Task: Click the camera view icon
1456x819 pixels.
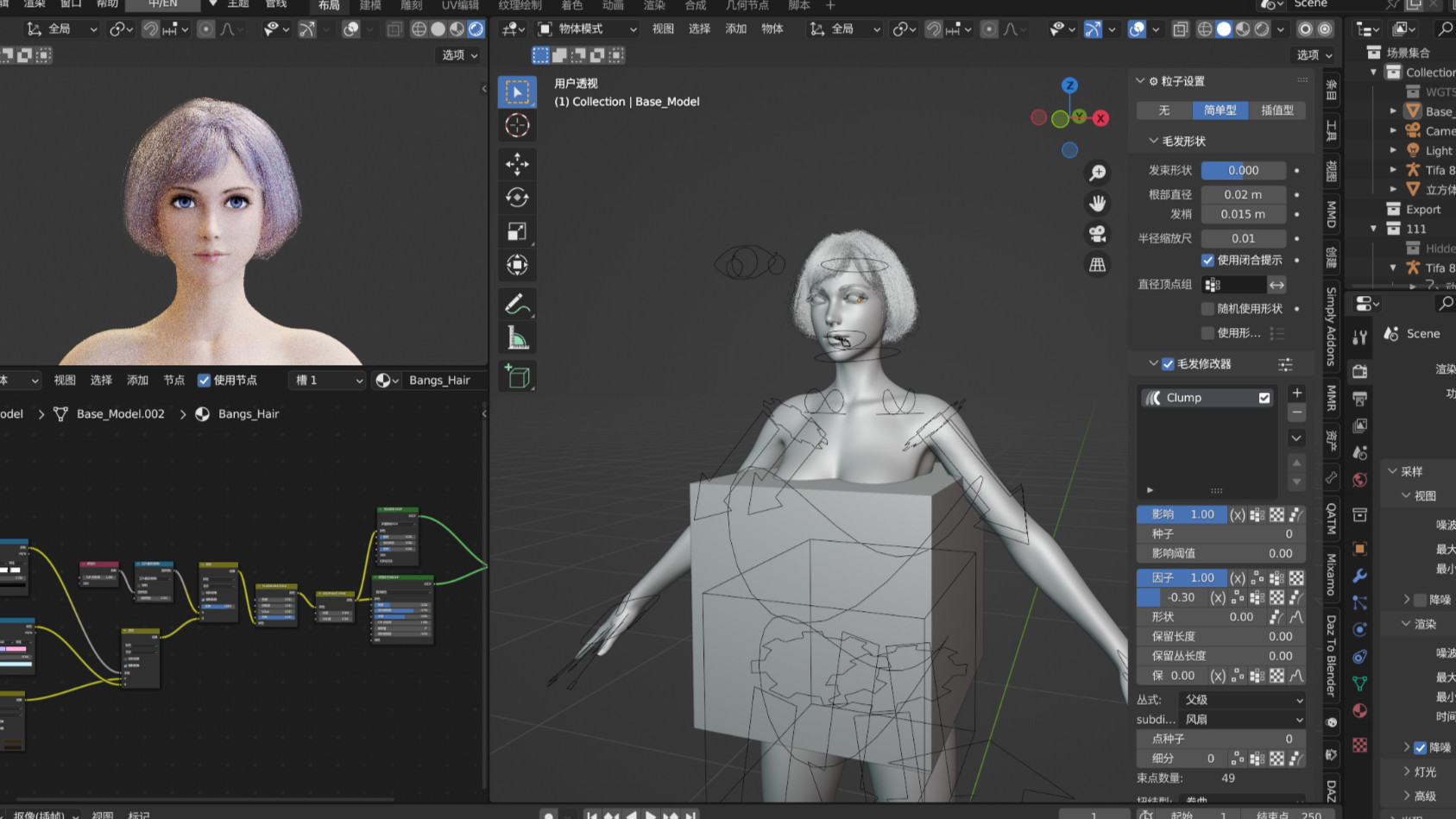Action: 1097,234
